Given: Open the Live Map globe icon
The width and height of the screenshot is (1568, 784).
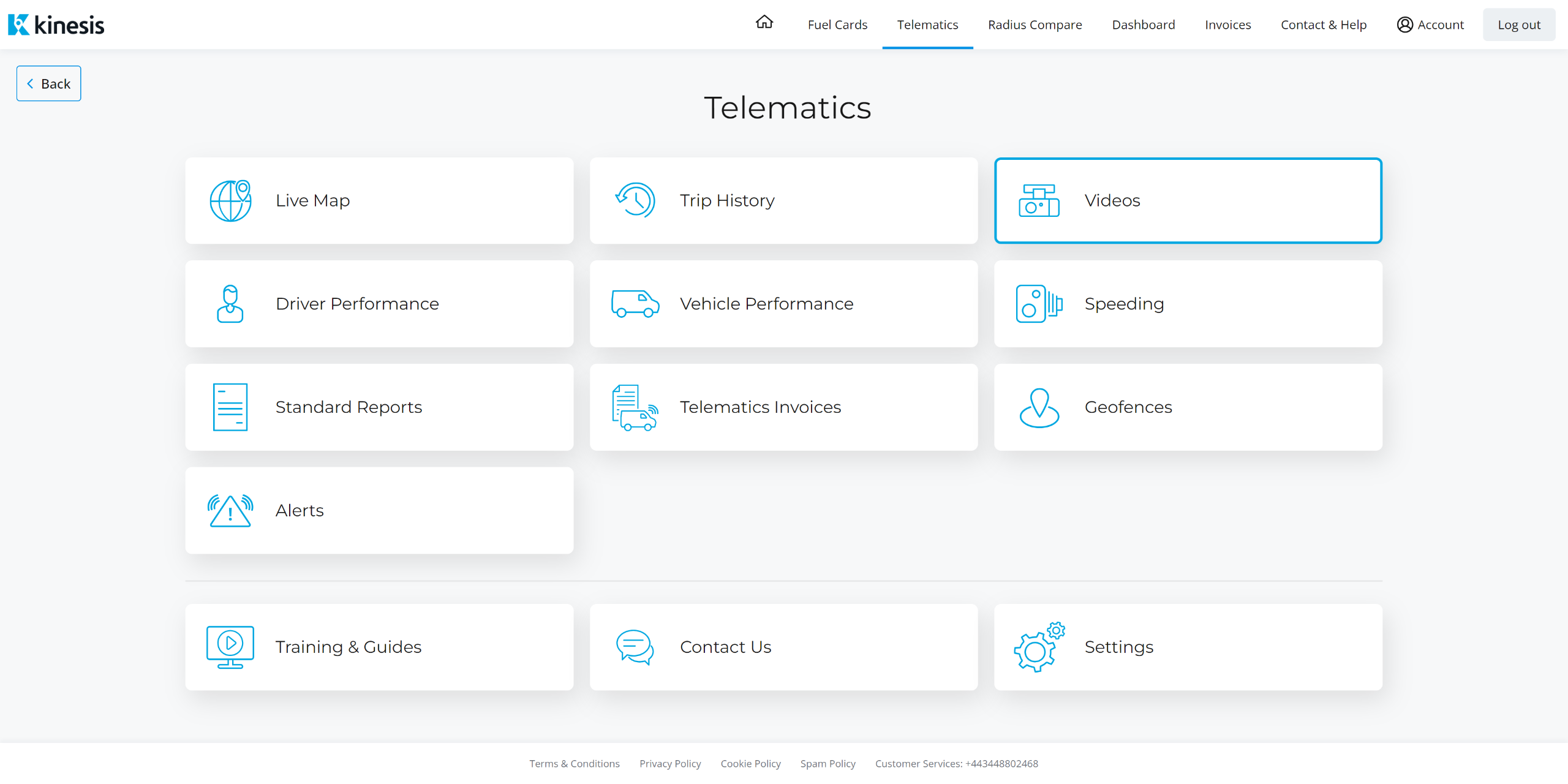Looking at the screenshot, I should coord(230,200).
